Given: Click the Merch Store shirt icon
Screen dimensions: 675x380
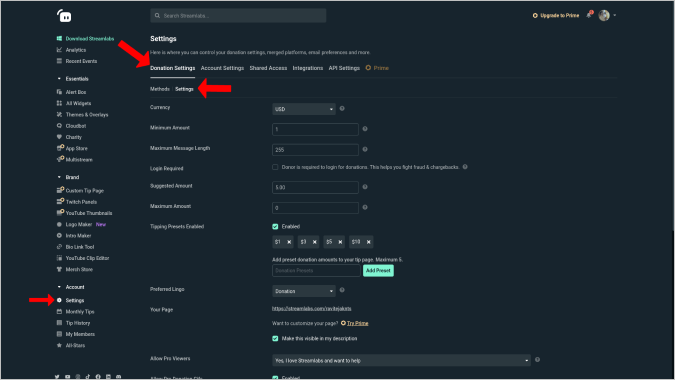Looking at the screenshot, I should 59,269.
